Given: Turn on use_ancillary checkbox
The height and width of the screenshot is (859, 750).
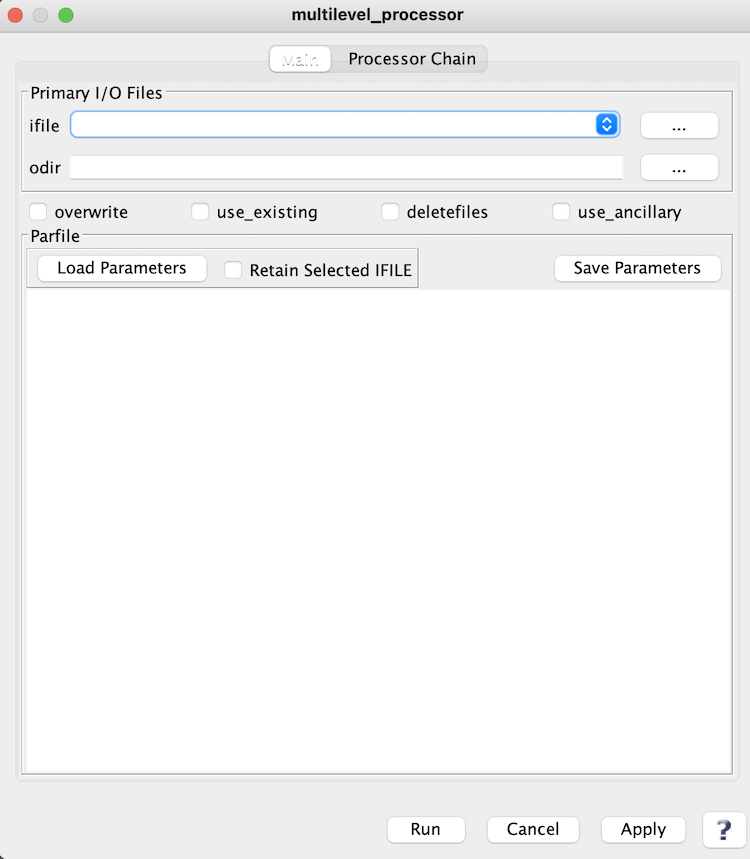Looking at the screenshot, I should pyautogui.click(x=561, y=212).
